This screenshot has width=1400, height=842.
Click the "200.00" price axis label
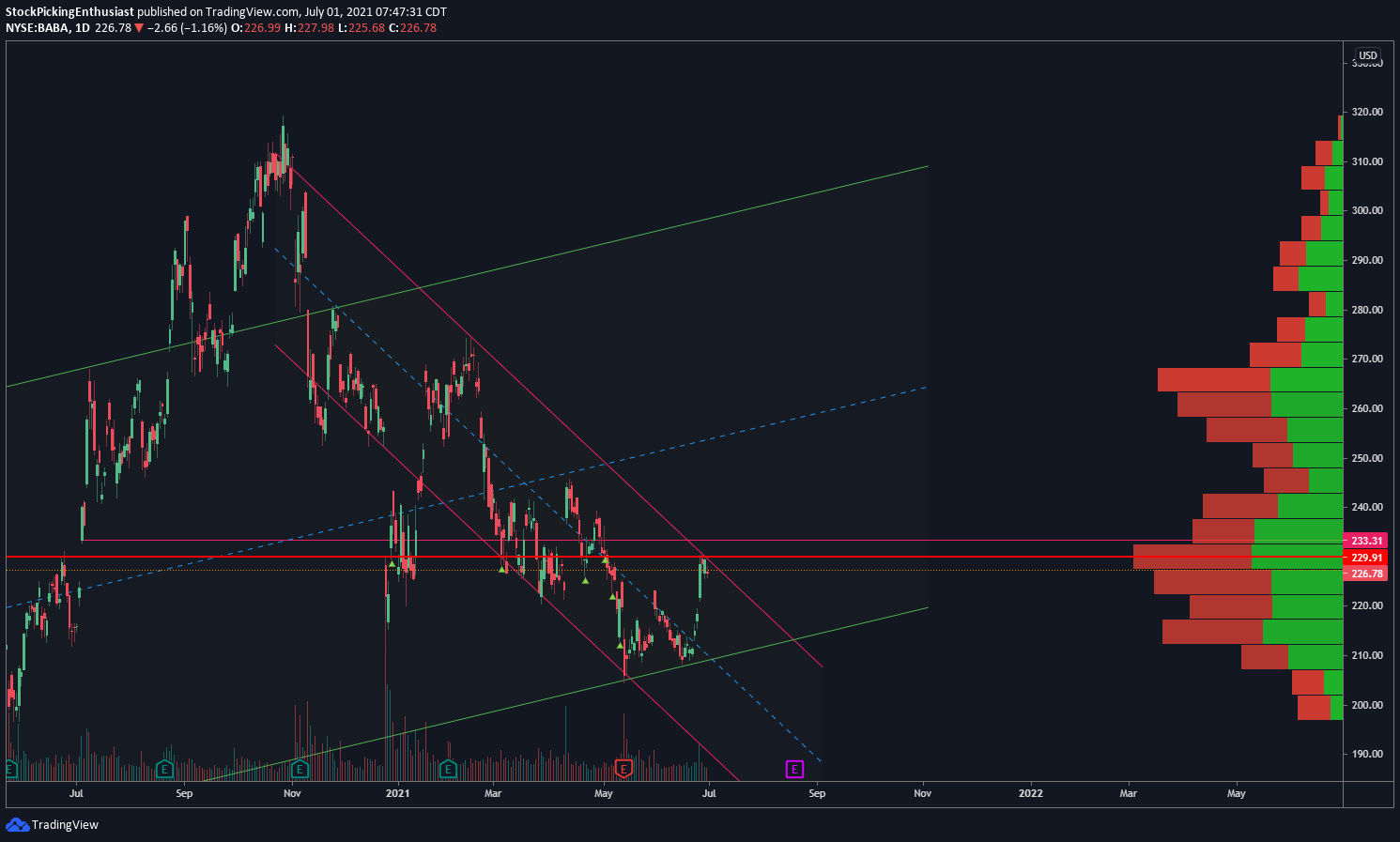click(x=1367, y=705)
